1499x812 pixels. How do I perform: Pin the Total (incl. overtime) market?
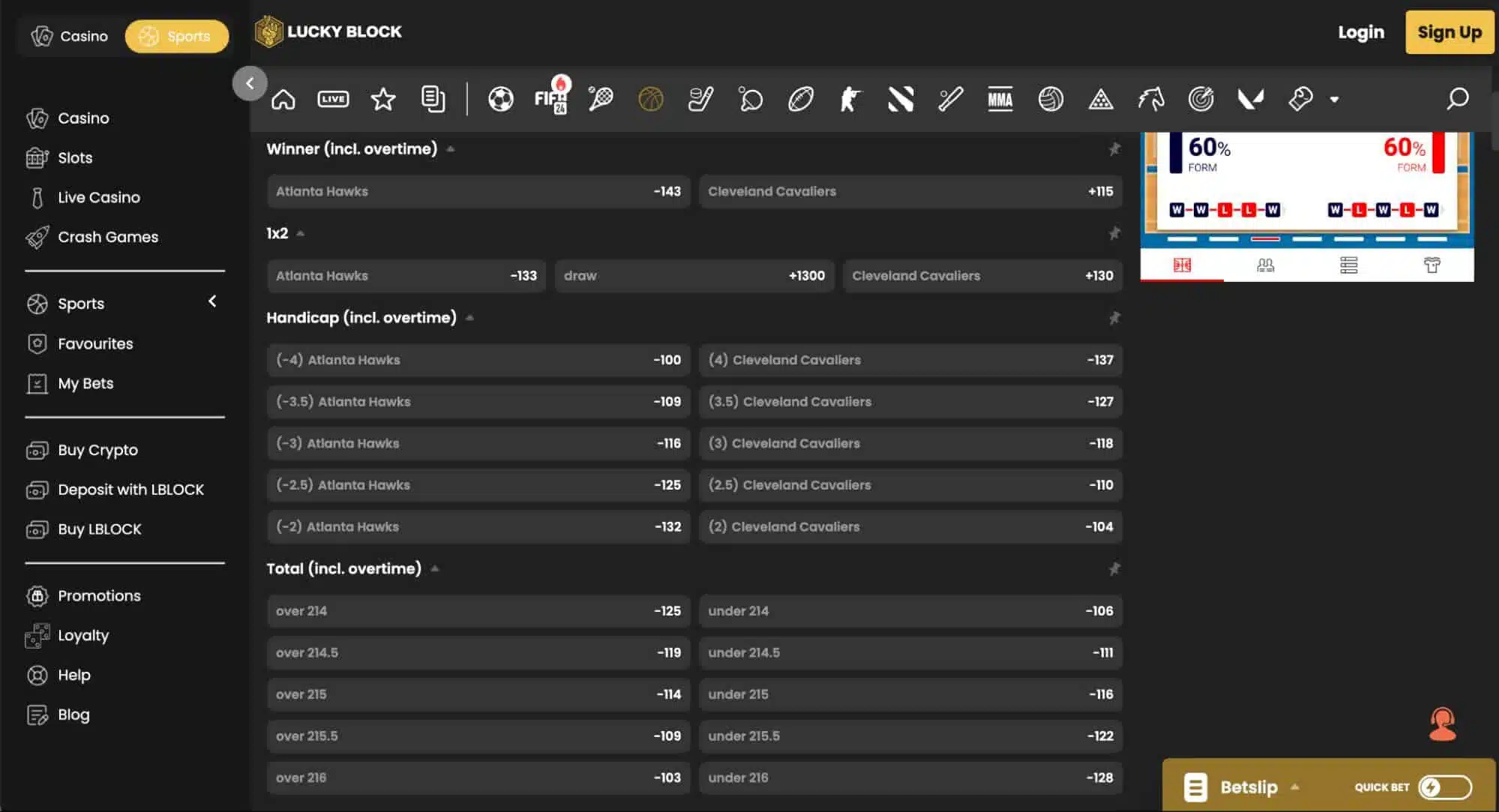pyautogui.click(x=1114, y=569)
